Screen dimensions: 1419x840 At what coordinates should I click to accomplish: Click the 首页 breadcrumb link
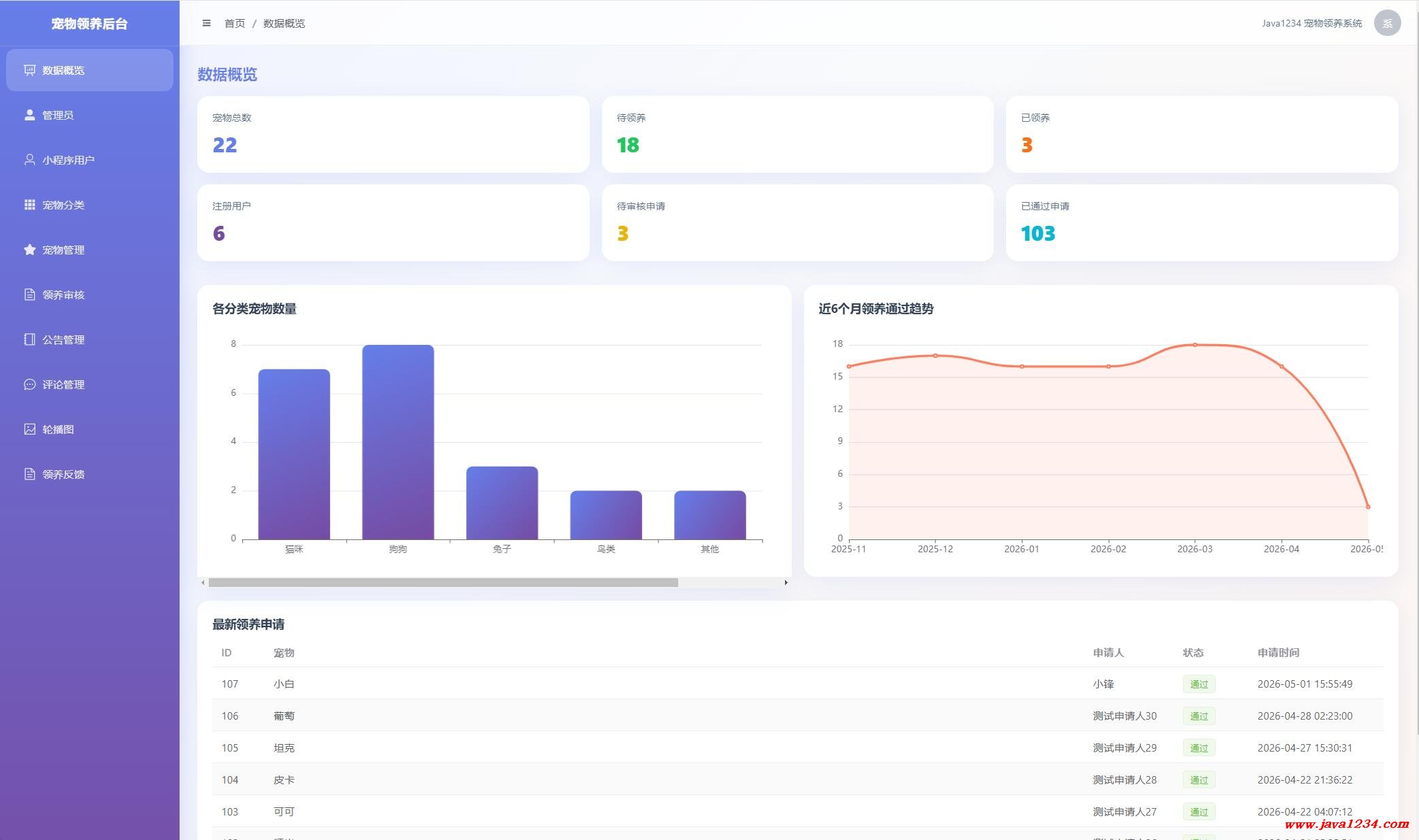(x=235, y=23)
